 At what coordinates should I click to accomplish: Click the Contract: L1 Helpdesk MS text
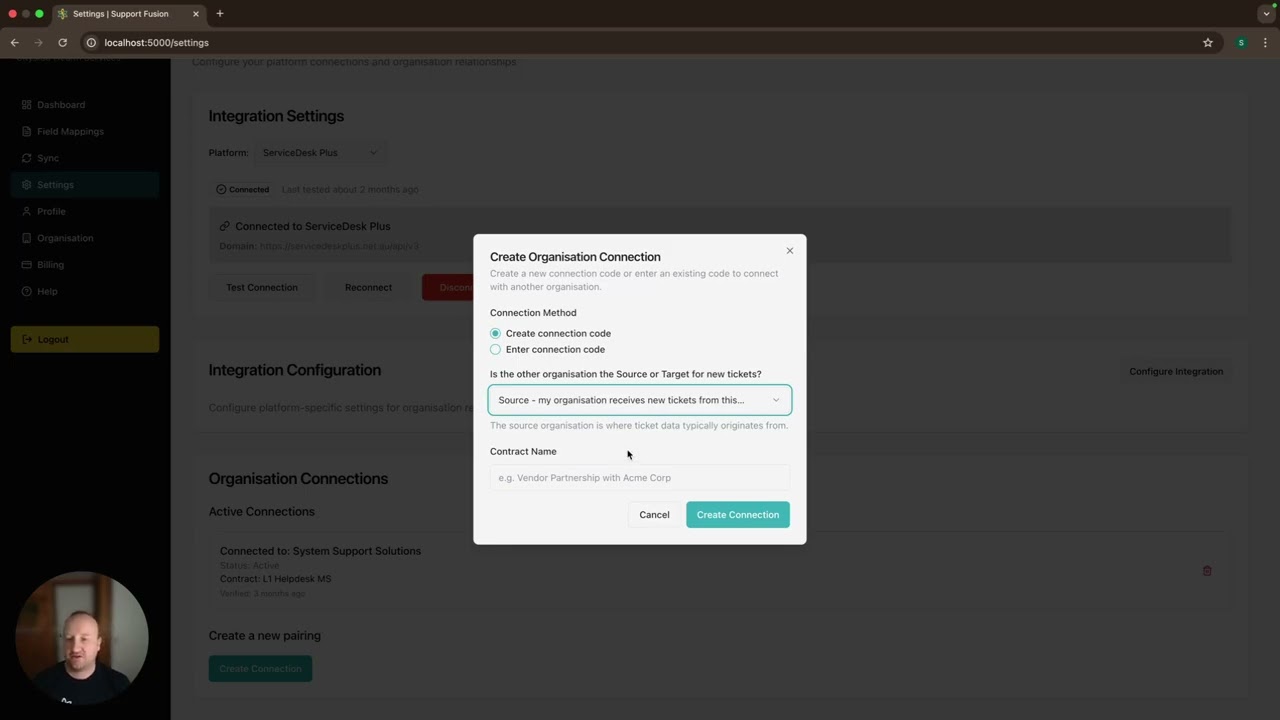(x=275, y=579)
